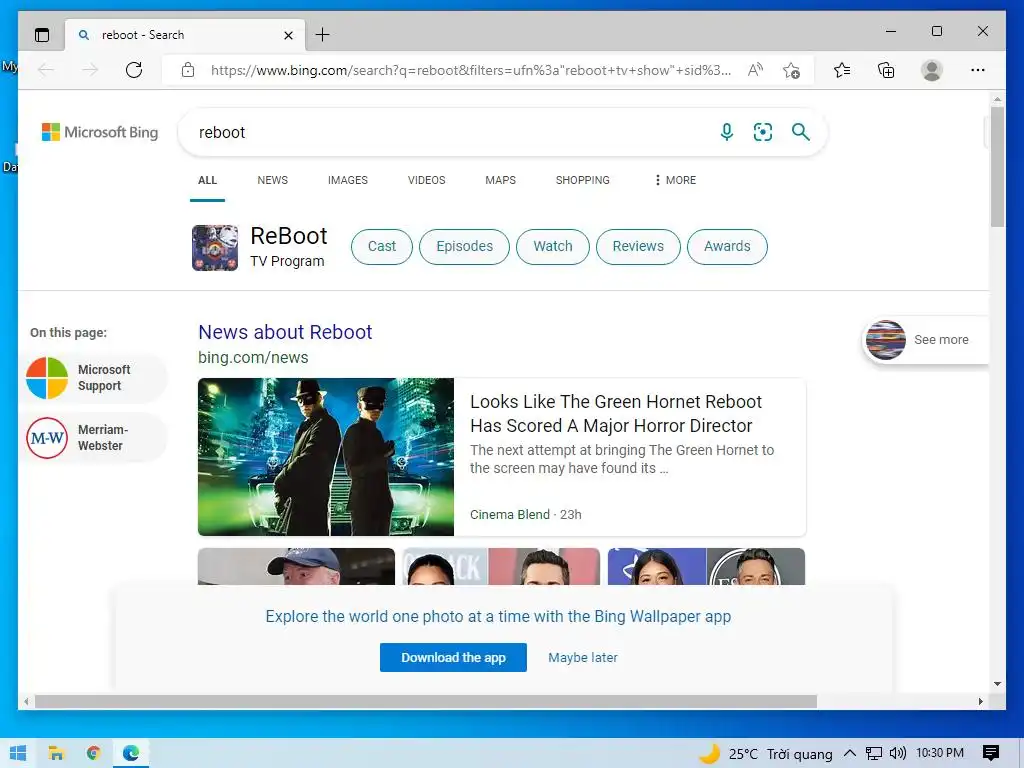Switch to the VIDEOS tab

426,180
